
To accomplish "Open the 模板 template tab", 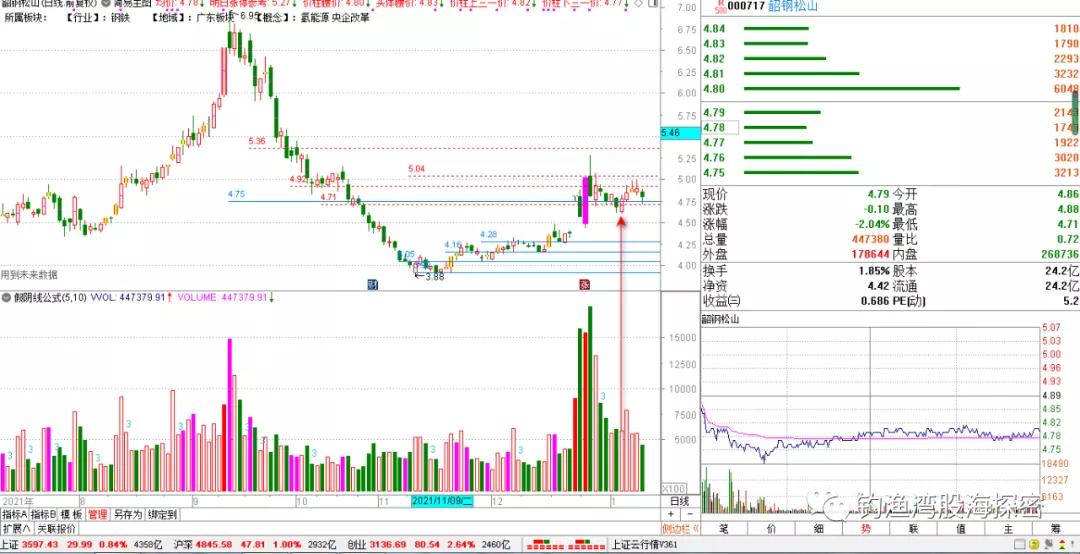I will coord(72,515).
